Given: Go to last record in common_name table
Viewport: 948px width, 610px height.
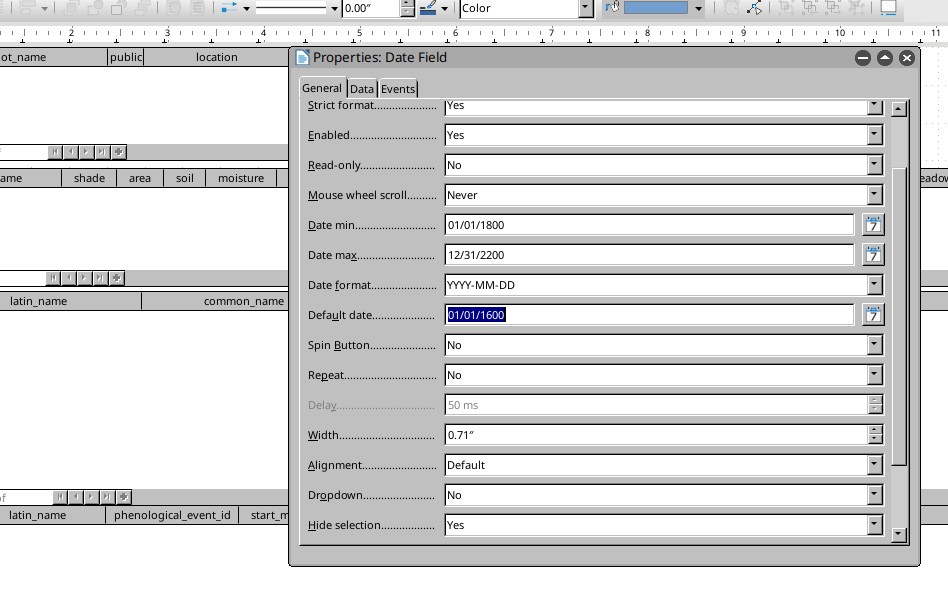Looking at the screenshot, I should [x=107, y=497].
